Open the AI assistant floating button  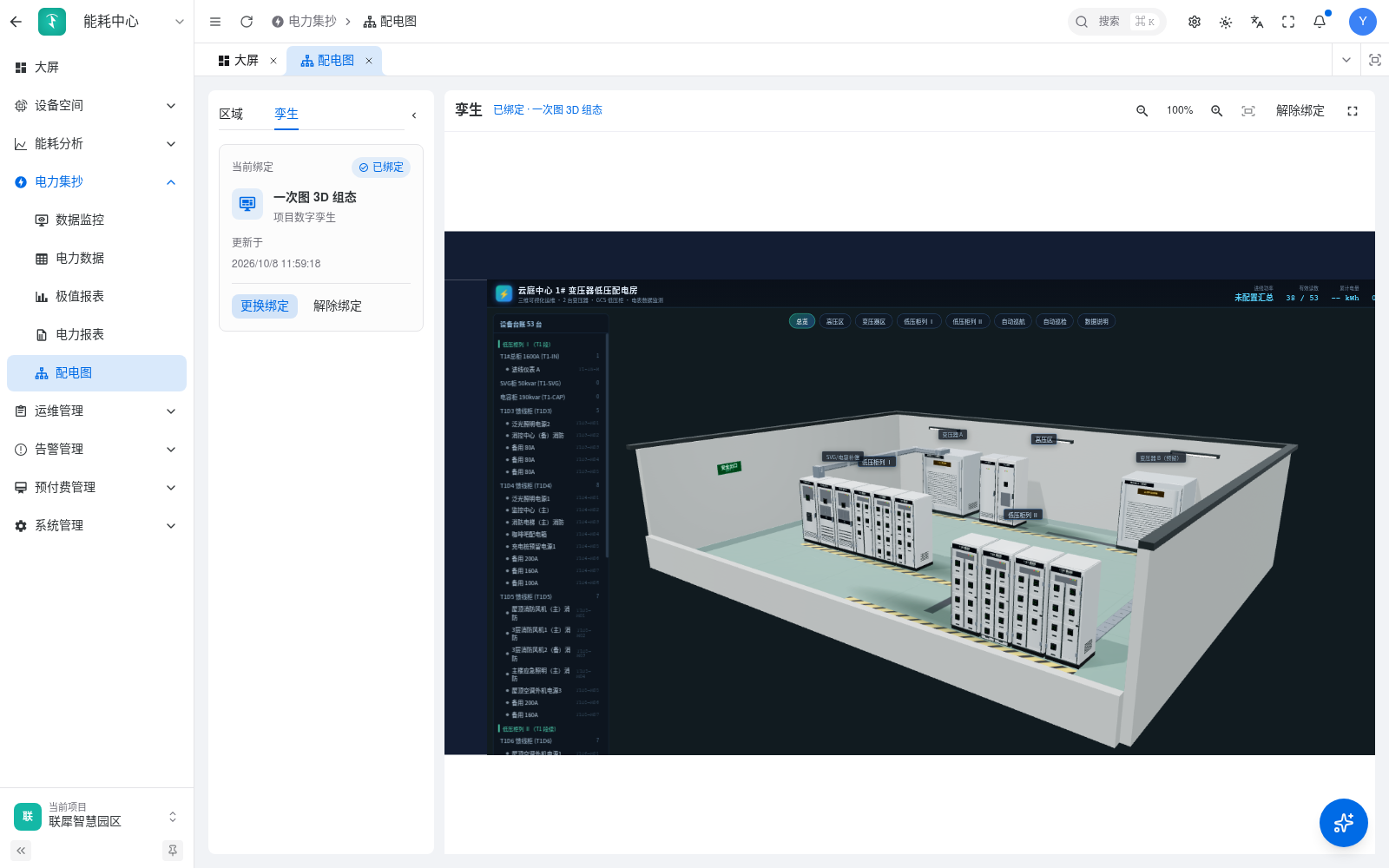(x=1344, y=823)
